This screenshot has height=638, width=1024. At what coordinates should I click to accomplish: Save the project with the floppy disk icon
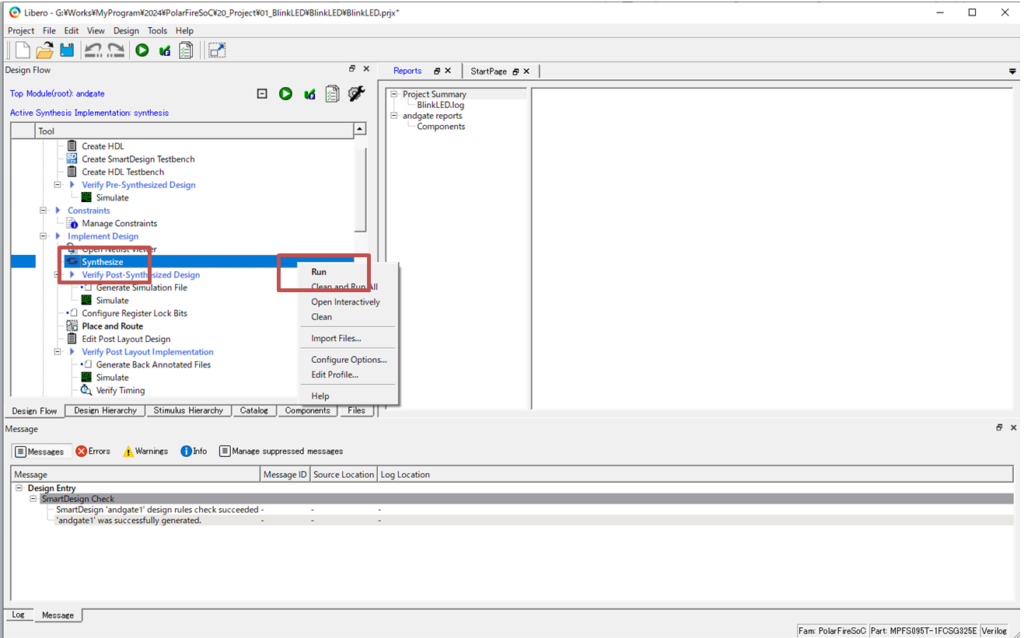point(67,50)
